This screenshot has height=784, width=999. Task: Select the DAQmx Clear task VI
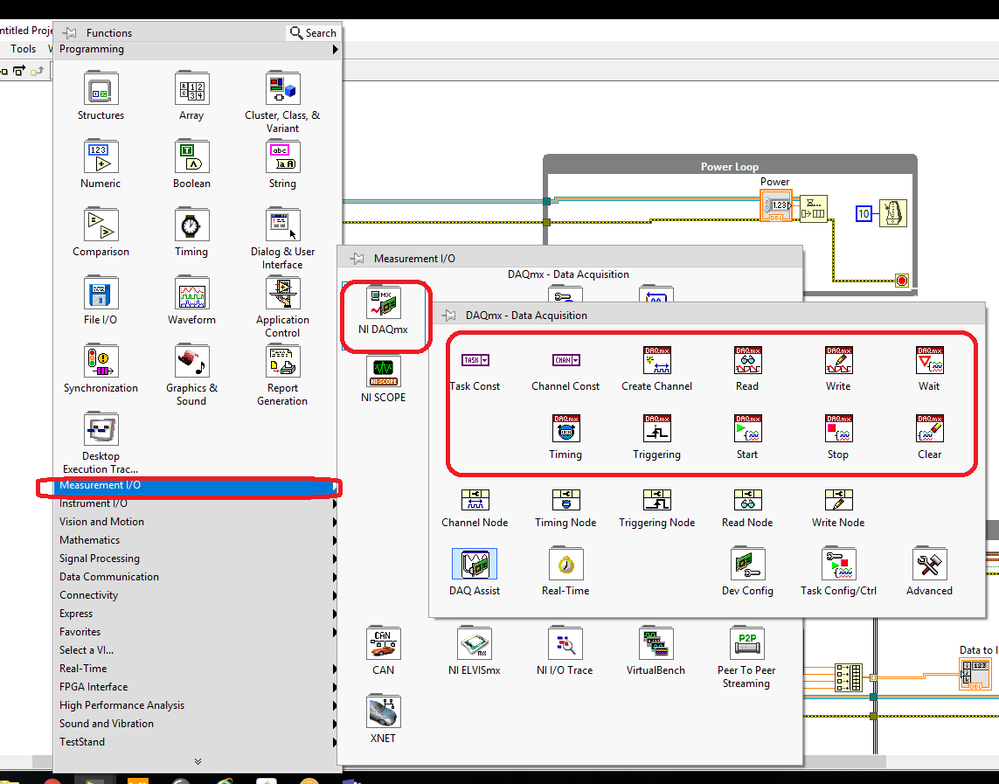pos(930,429)
